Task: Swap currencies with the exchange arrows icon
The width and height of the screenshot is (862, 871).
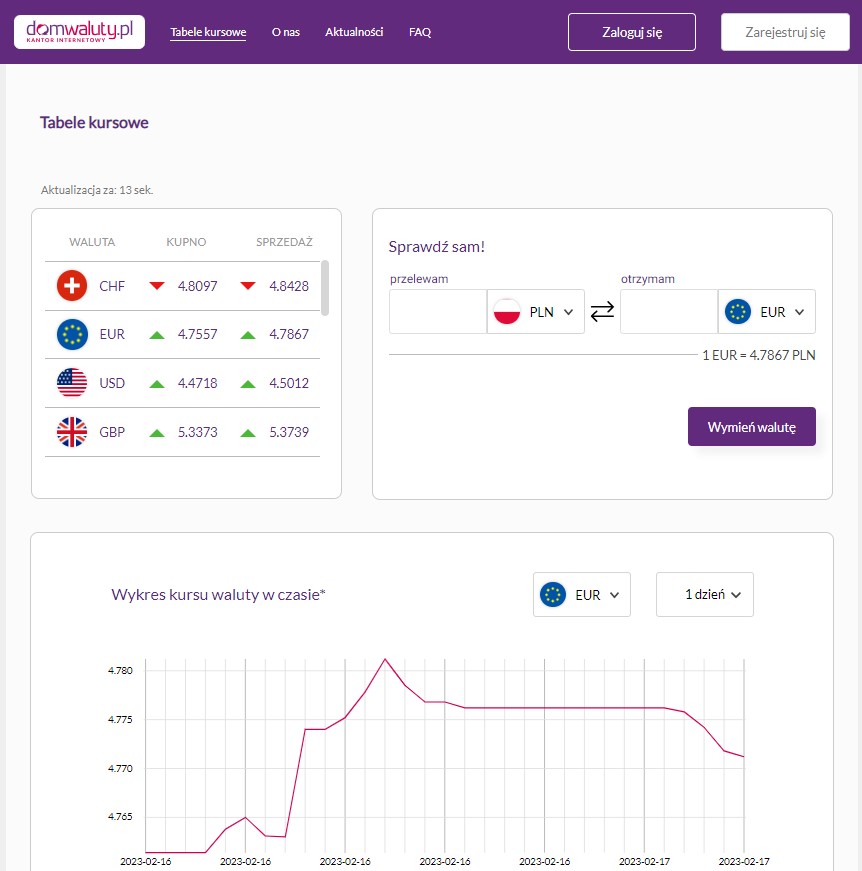Action: (602, 312)
